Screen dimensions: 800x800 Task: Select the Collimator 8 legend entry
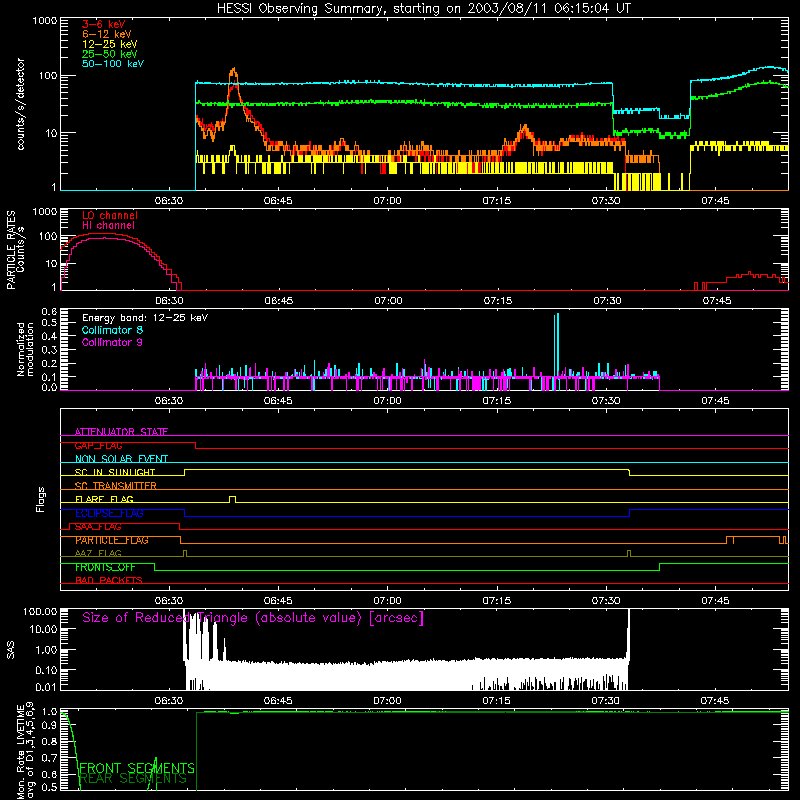pyautogui.click(x=112, y=330)
